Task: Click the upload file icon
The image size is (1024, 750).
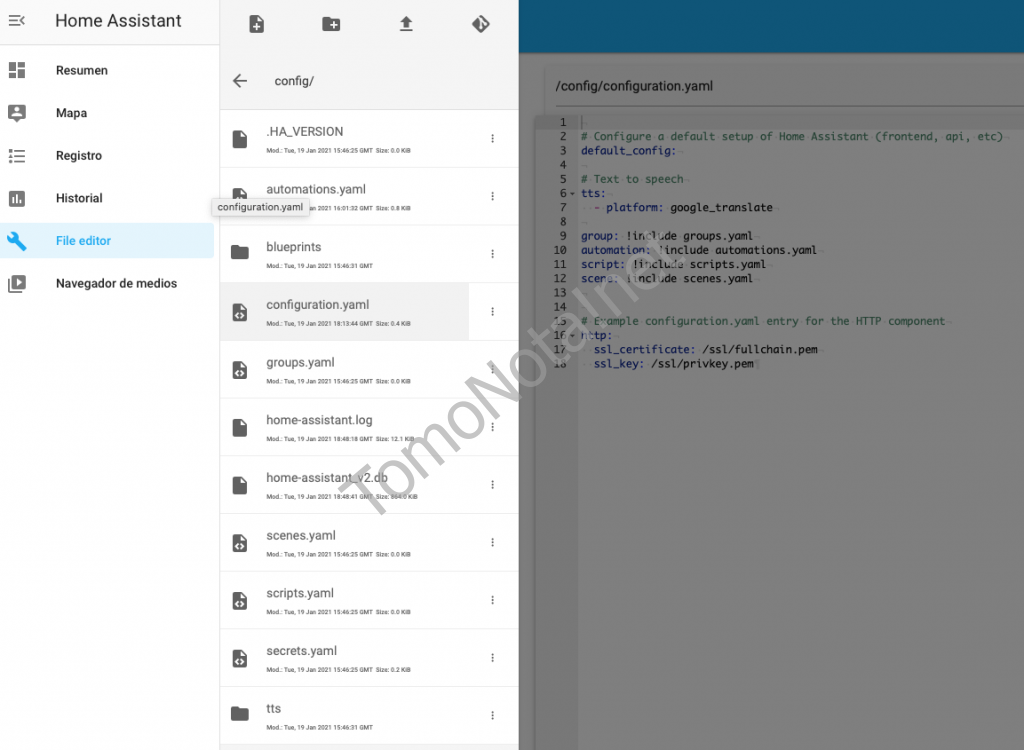Action: pos(406,24)
